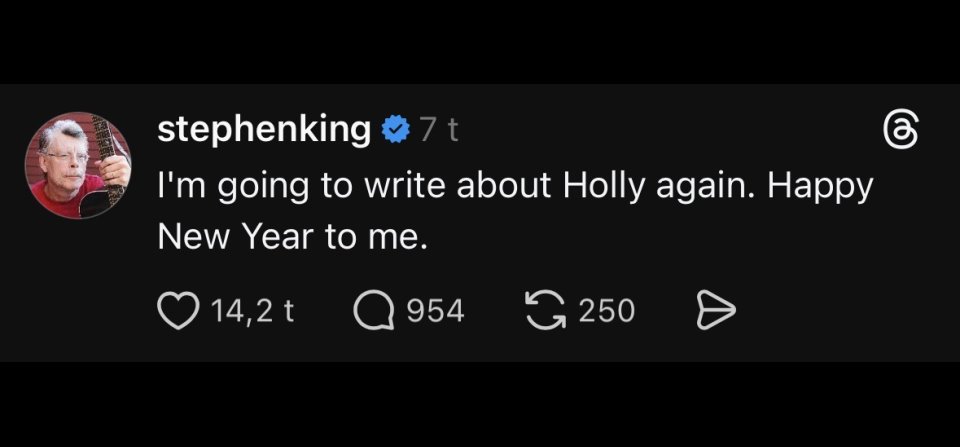The width and height of the screenshot is (960, 447).
Task: Open the 954 replies count
Action: click(435, 311)
